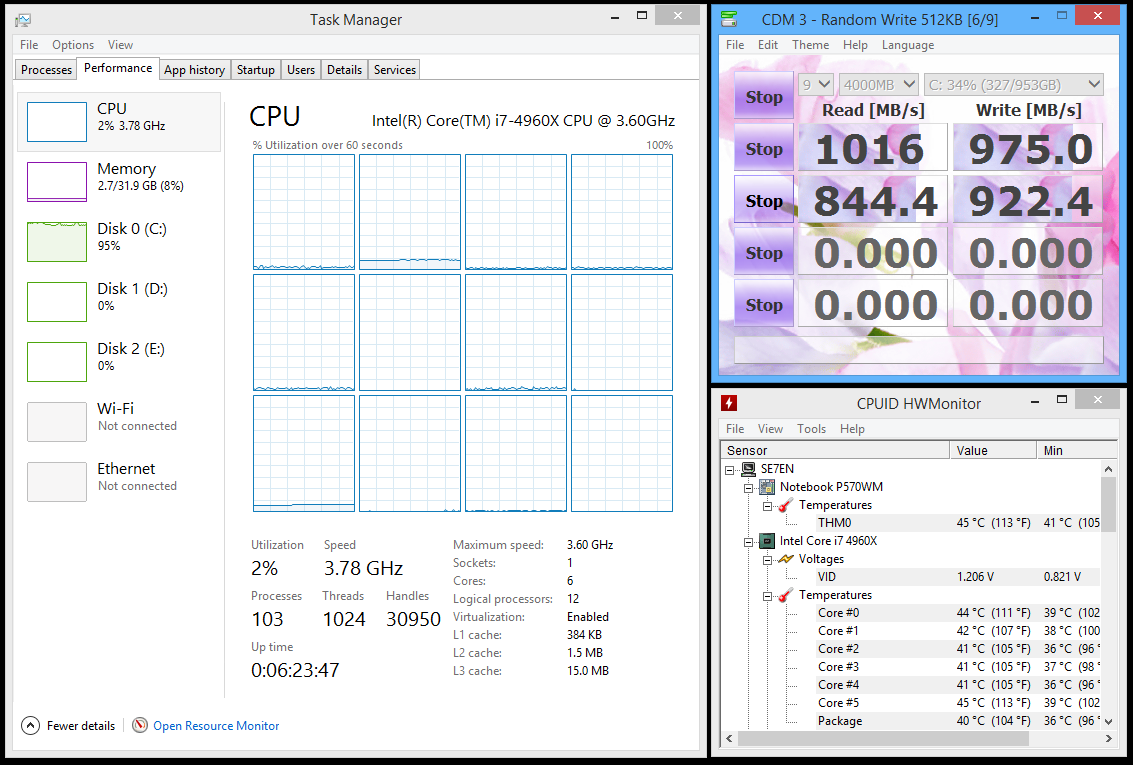Click CrystalDiskMark title bar icon
1133x765 pixels.
point(729,19)
